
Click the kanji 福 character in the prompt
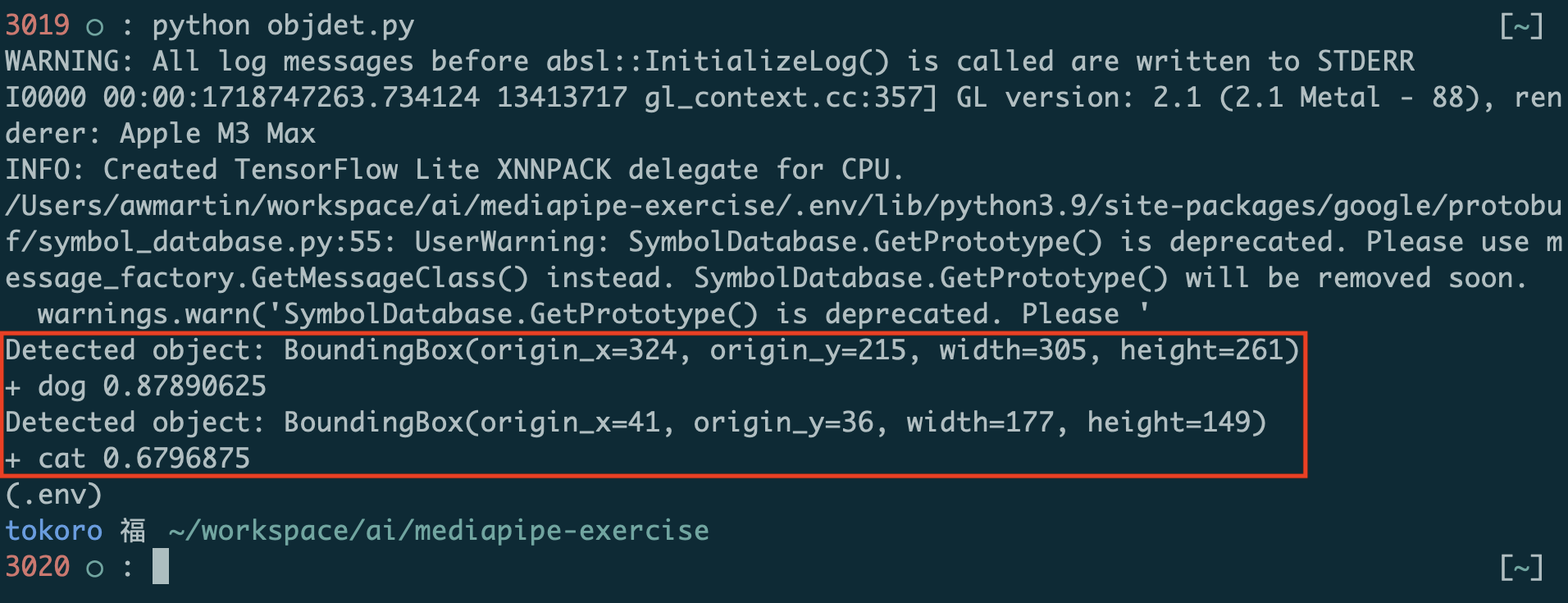tap(133, 531)
